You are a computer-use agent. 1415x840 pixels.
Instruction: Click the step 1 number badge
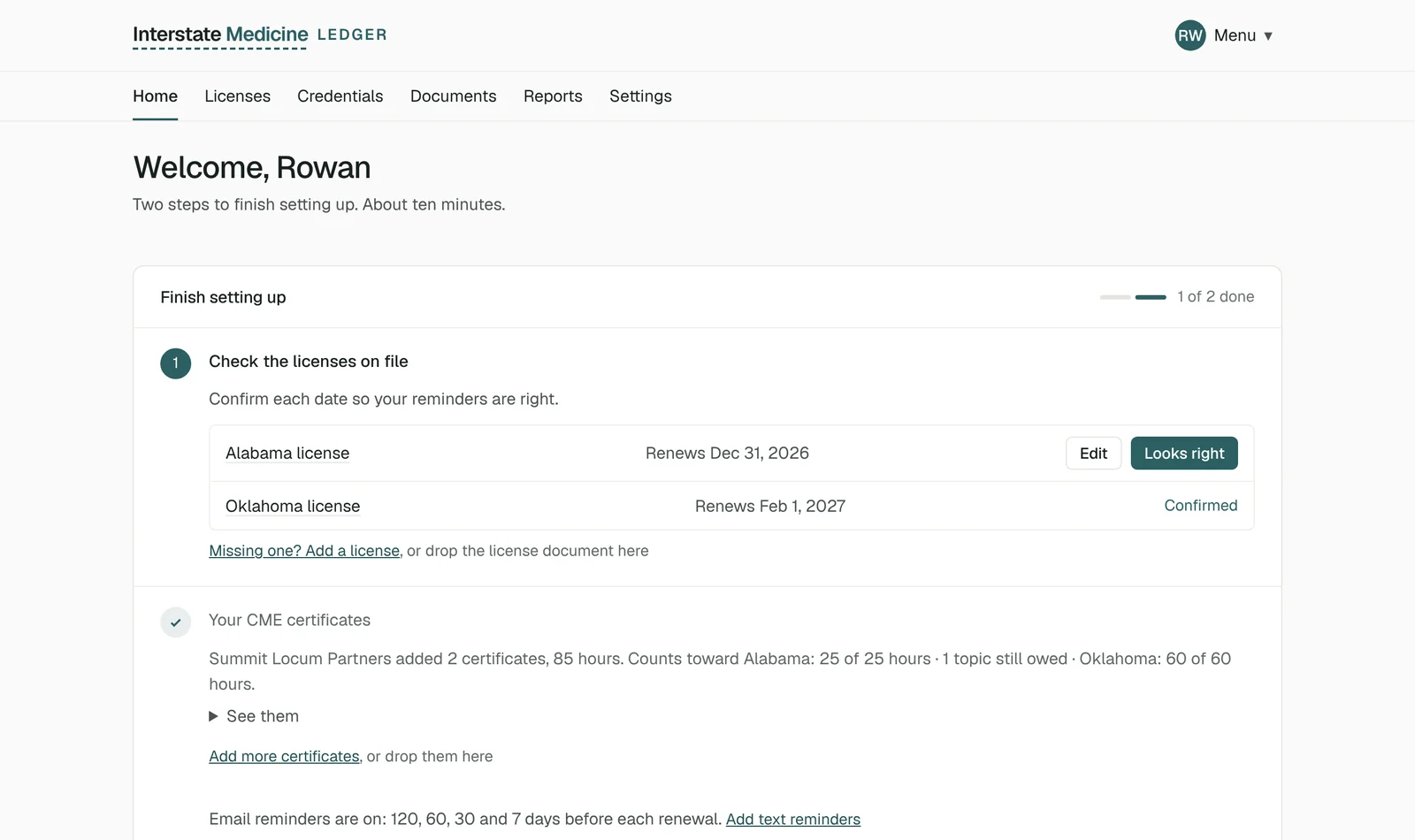click(x=175, y=363)
